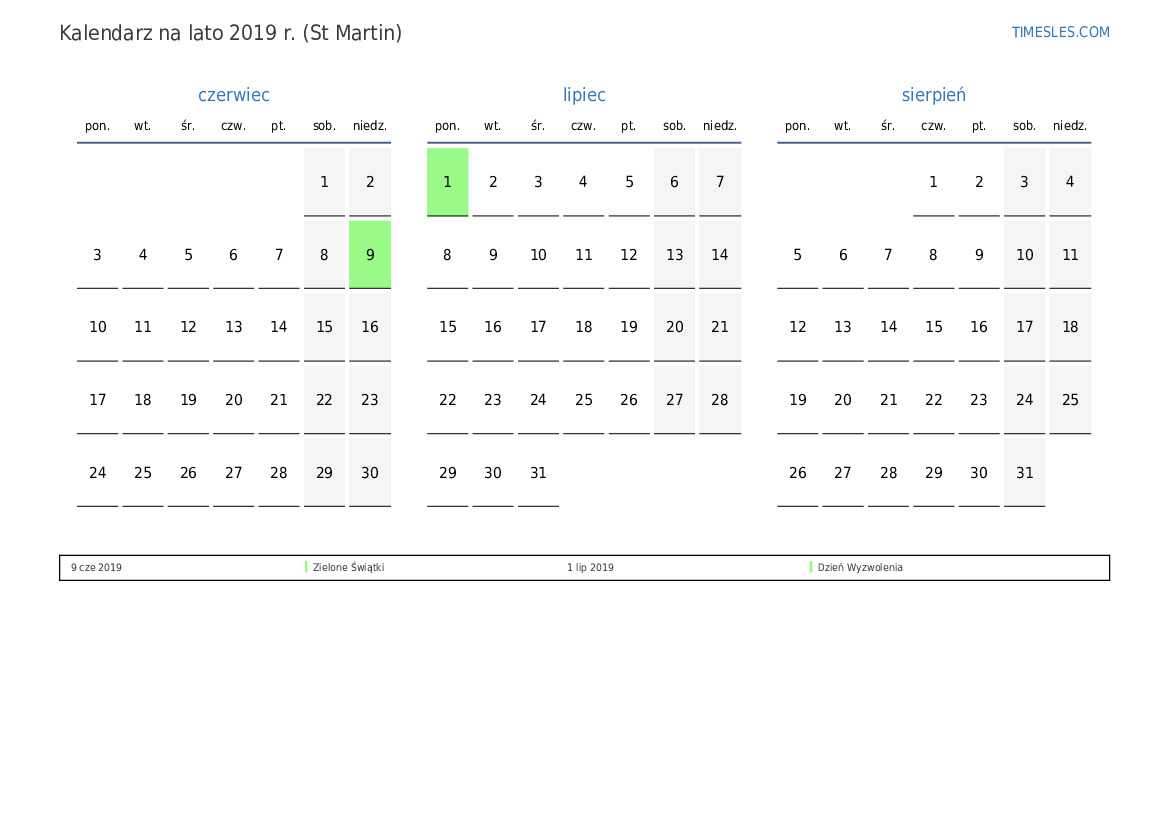Open the TIMESLES.COM link
Image resolution: width=1169 pixels, height=827 pixels.
pyautogui.click(x=1060, y=32)
